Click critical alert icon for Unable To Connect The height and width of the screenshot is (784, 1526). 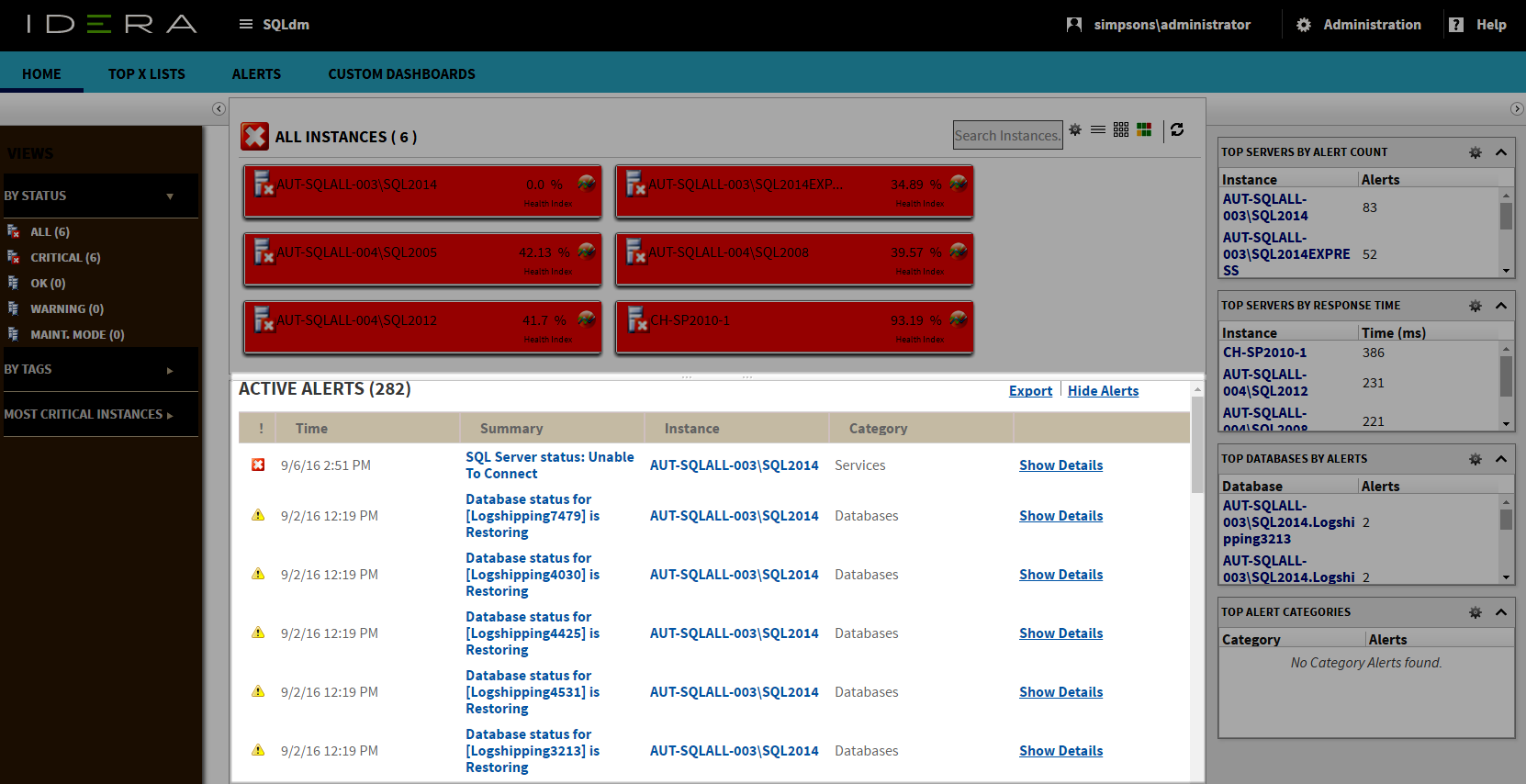pos(258,465)
